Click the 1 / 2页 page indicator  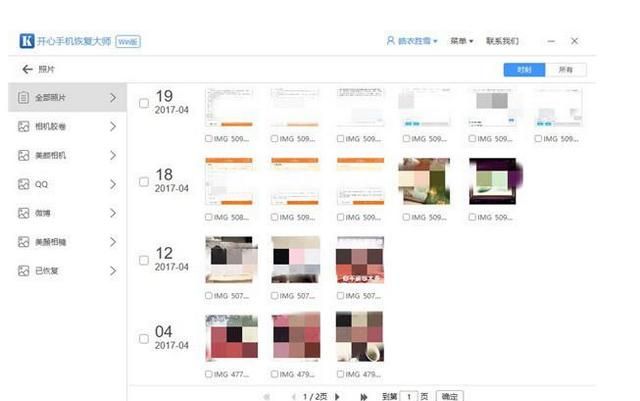[x=315, y=397]
